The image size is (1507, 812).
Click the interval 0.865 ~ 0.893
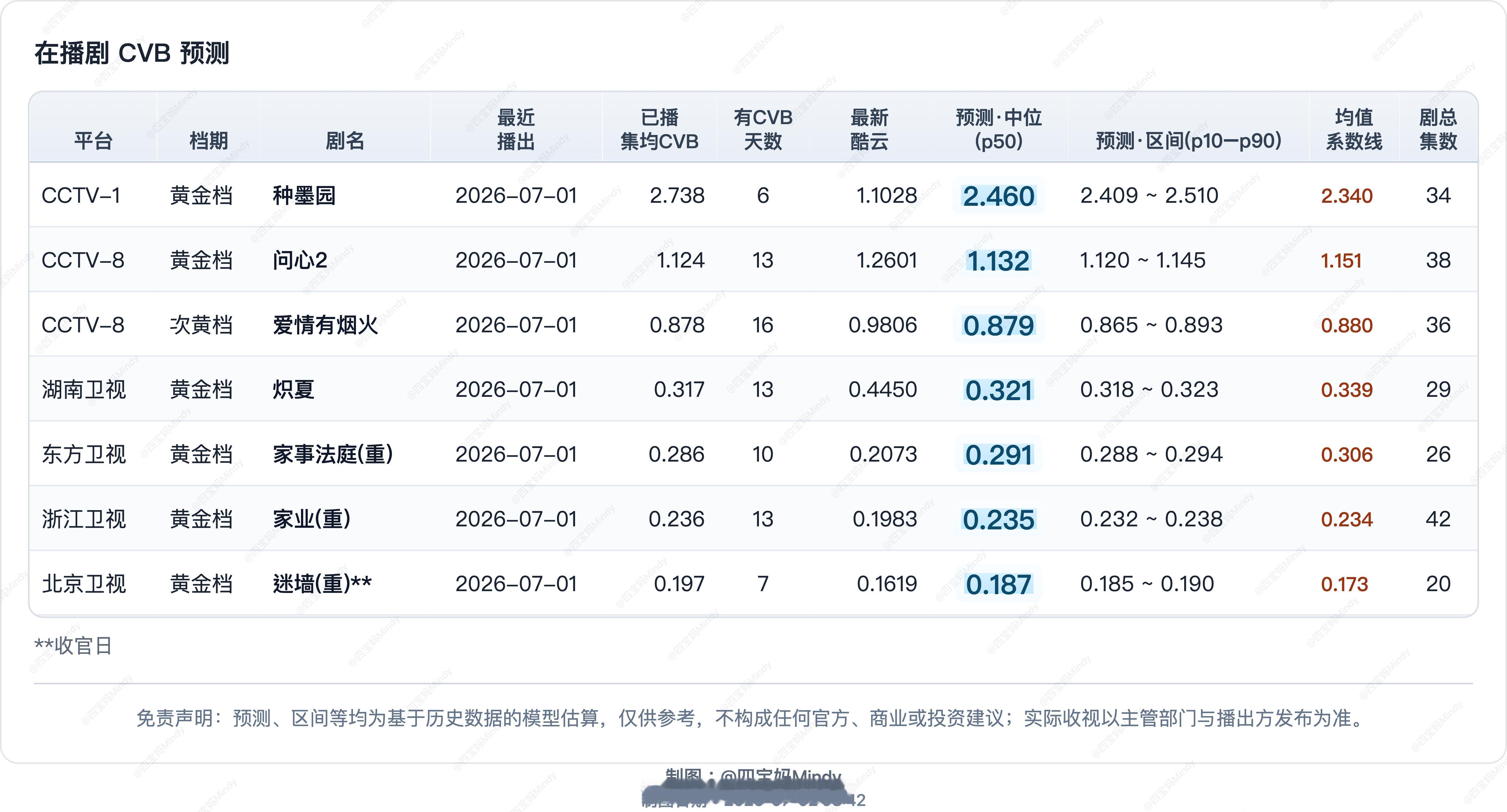(x=1151, y=325)
